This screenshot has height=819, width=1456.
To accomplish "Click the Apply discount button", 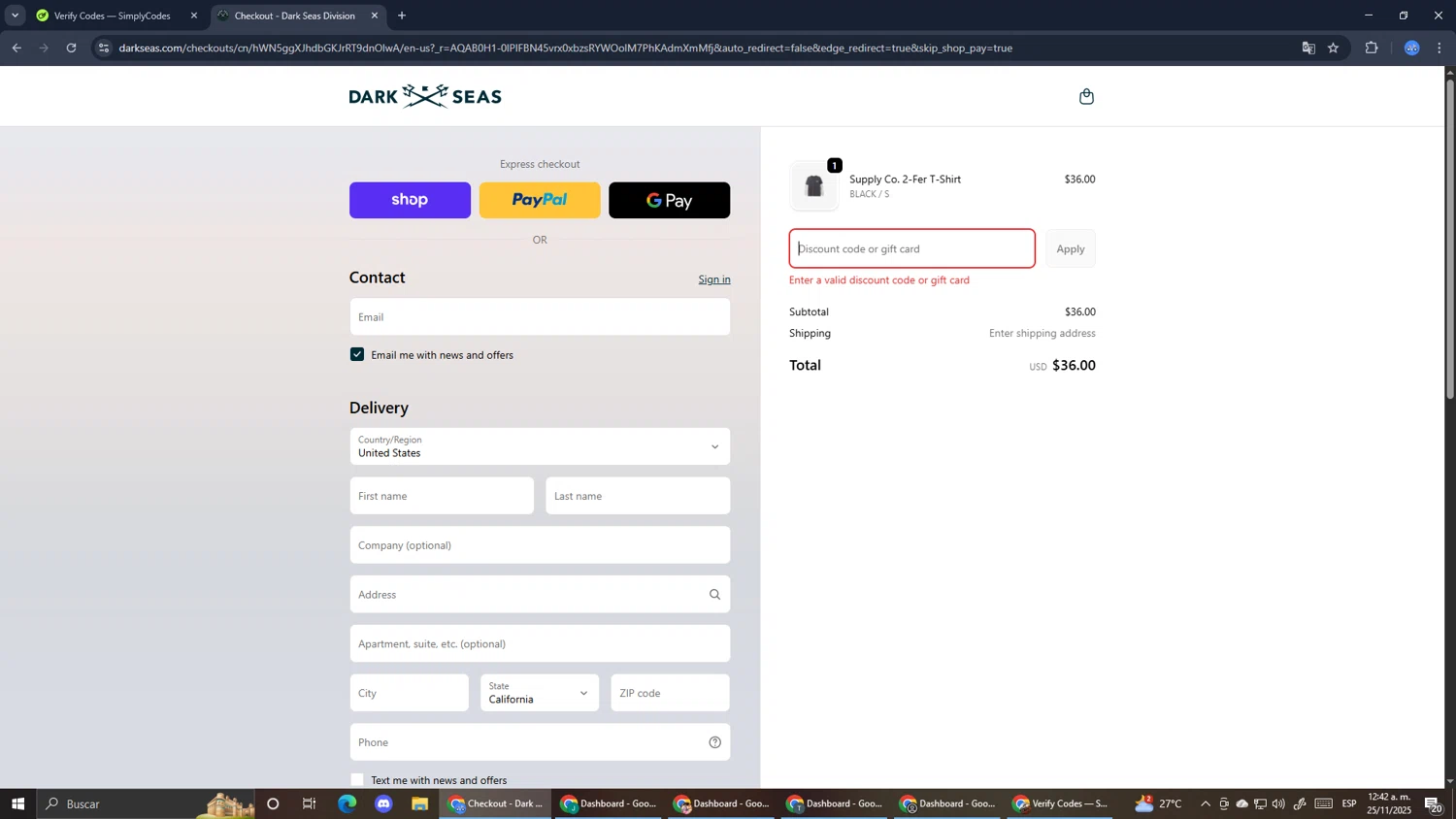I will pyautogui.click(x=1071, y=248).
